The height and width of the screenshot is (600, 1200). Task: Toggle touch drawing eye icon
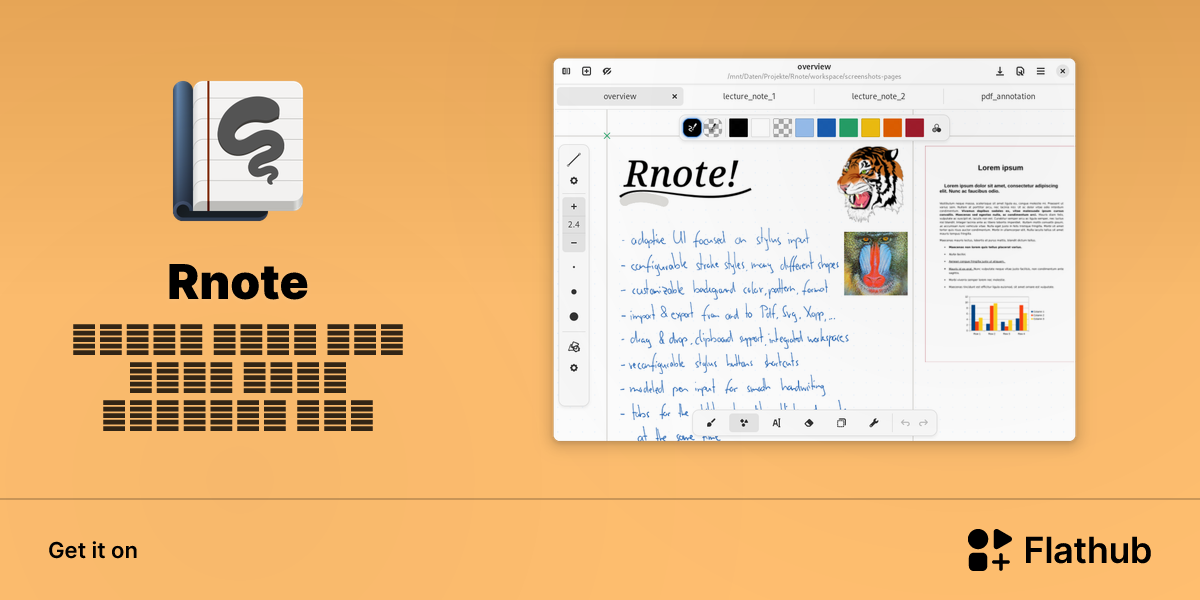607,71
